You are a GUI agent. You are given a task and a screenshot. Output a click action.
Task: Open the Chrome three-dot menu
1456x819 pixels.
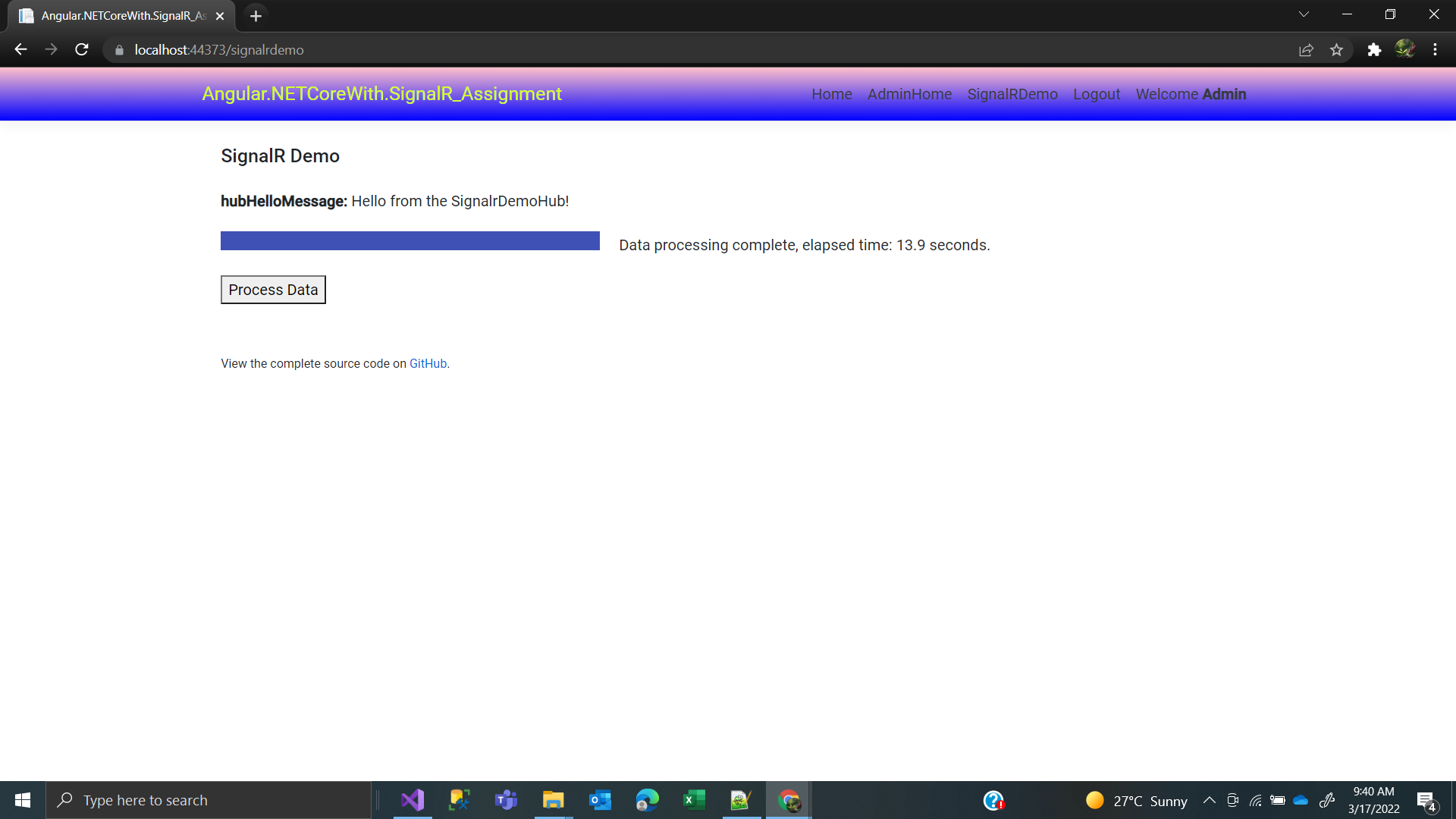click(1435, 50)
